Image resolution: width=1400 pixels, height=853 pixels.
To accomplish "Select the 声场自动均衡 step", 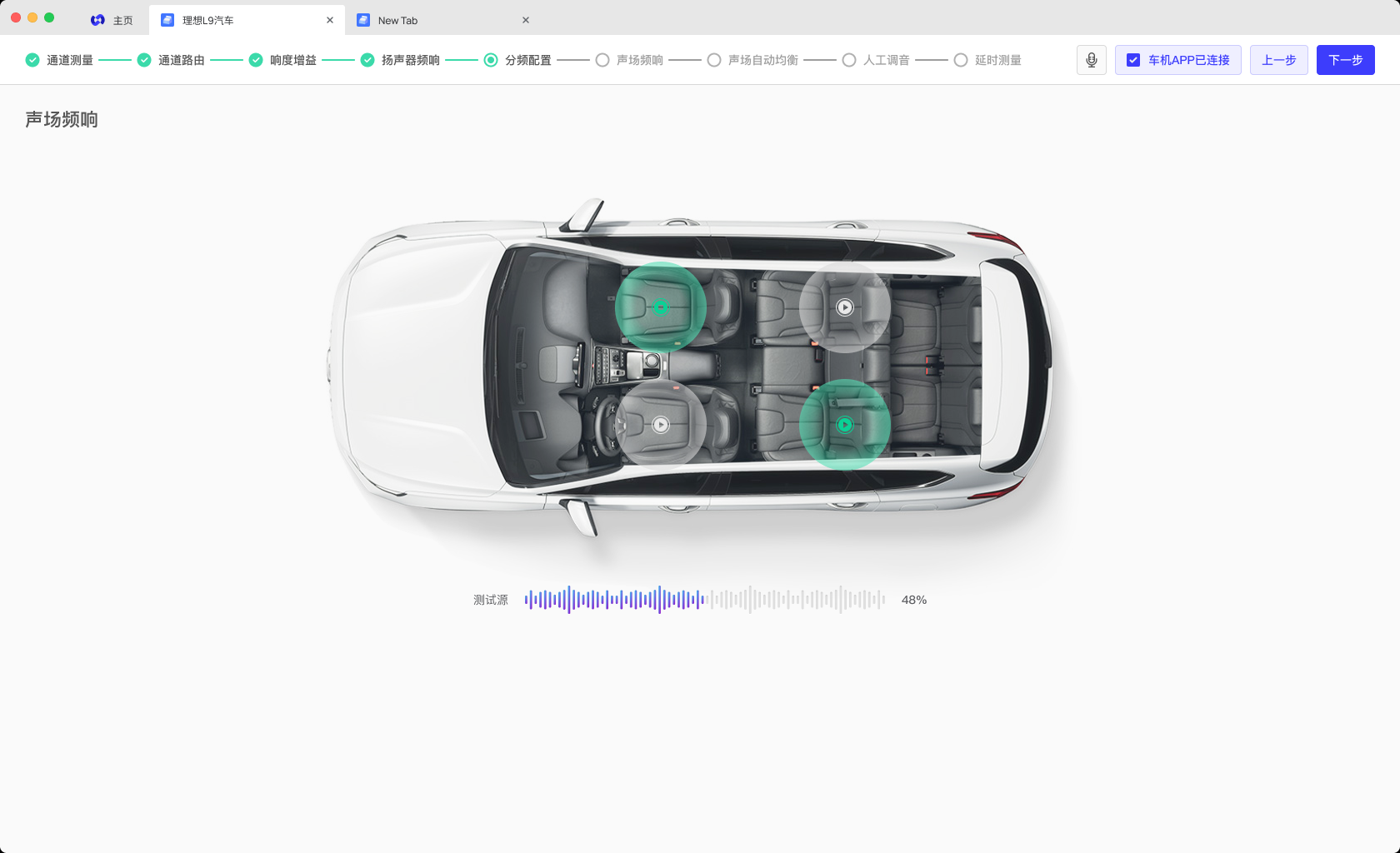I will click(x=753, y=60).
